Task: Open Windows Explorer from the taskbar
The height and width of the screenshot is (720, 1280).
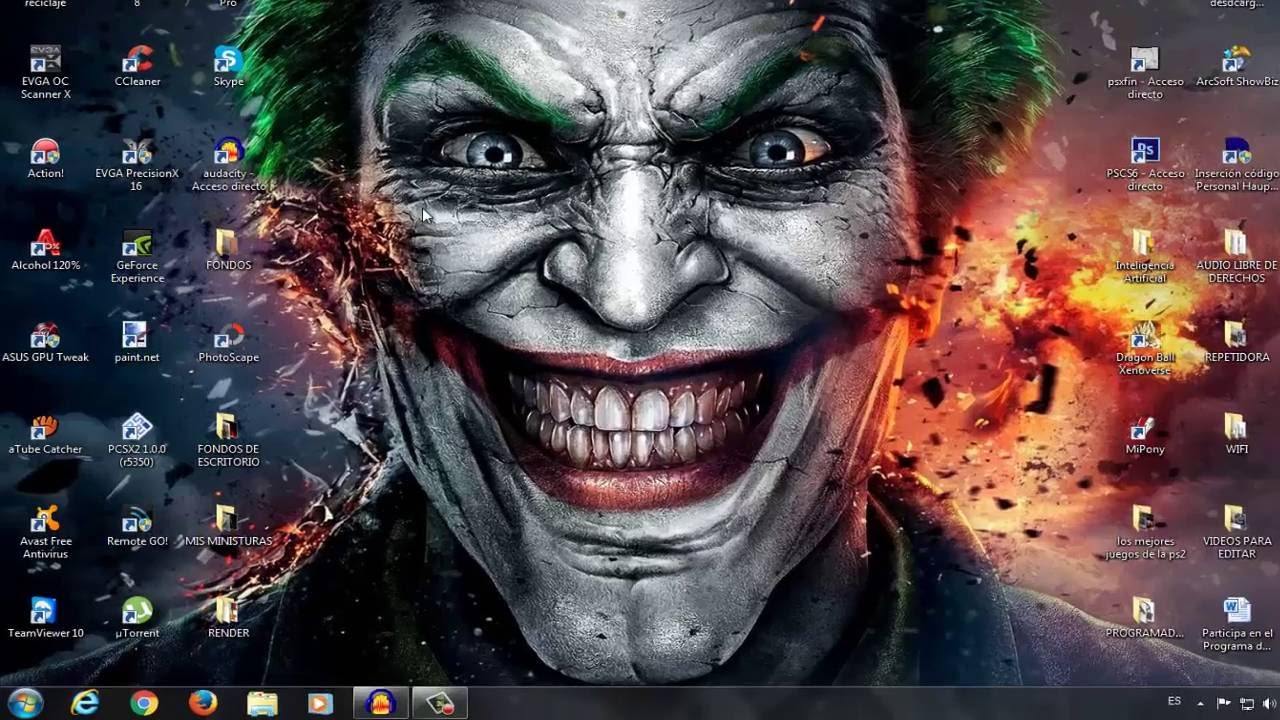Action: 262,703
